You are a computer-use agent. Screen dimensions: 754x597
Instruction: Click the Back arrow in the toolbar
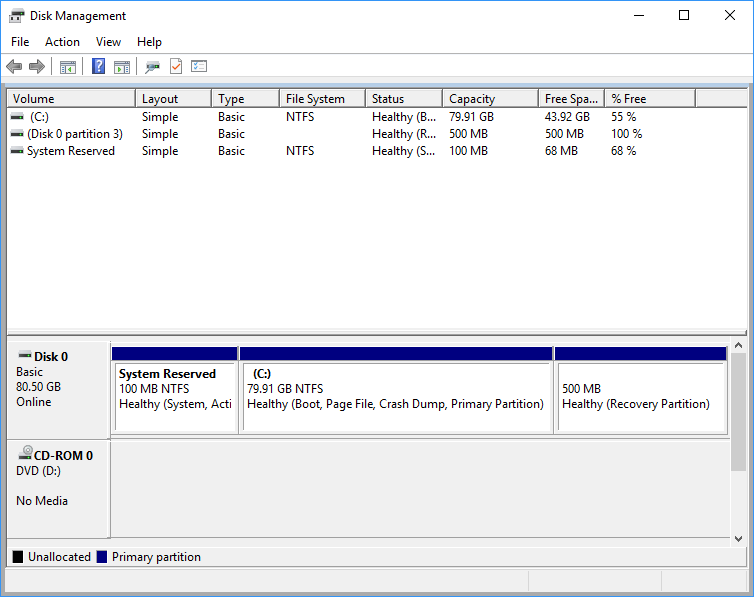pyautogui.click(x=14, y=66)
